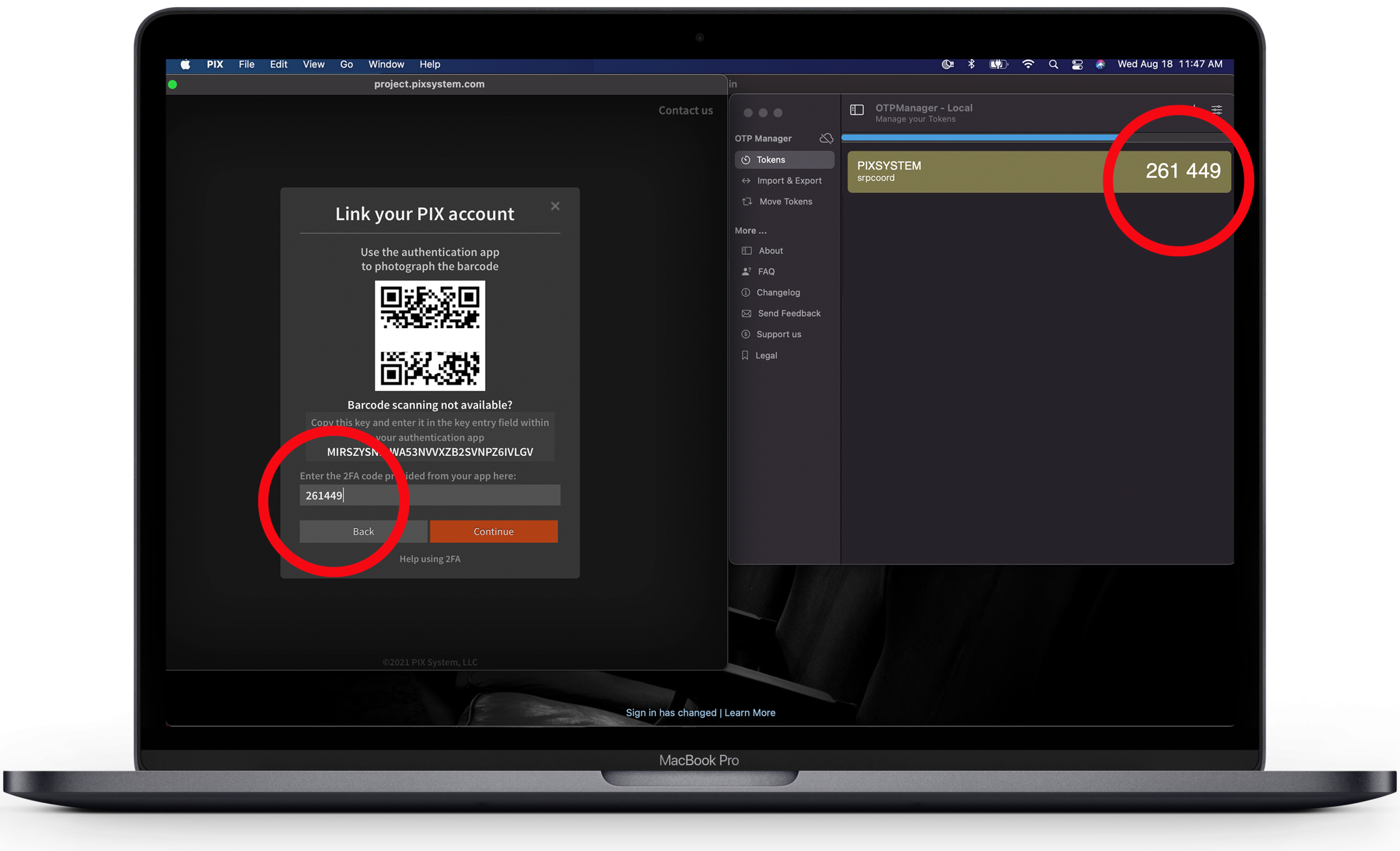Image resolution: width=1400 pixels, height=851 pixels.
Task: Open Import & Export in sidebar
Action: pos(788,181)
